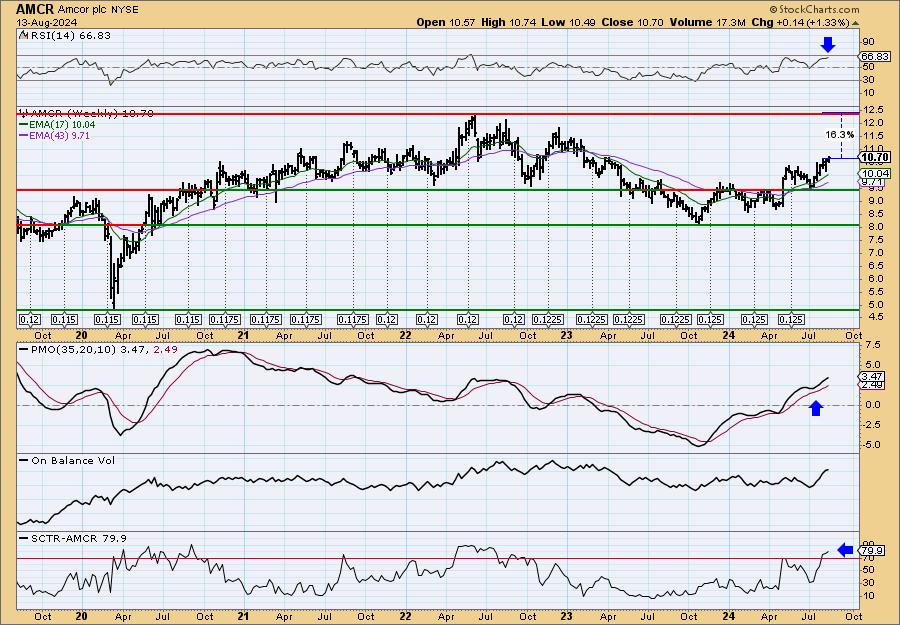This screenshot has width=900, height=625.
Task: Click the AMCR ticker symbol in the header
Action: 34,9
